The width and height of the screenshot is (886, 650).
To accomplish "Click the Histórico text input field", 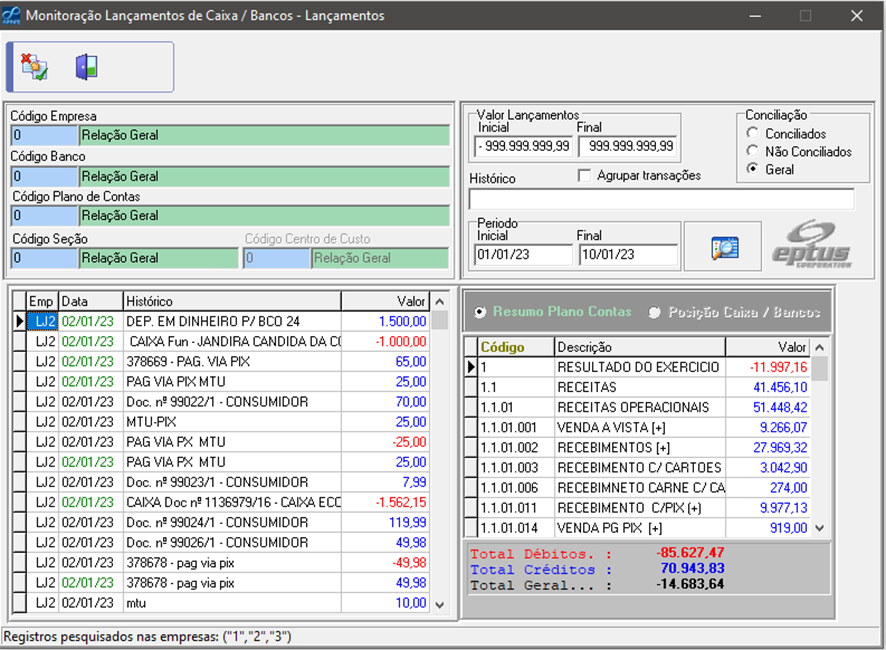I will [661, 199].
